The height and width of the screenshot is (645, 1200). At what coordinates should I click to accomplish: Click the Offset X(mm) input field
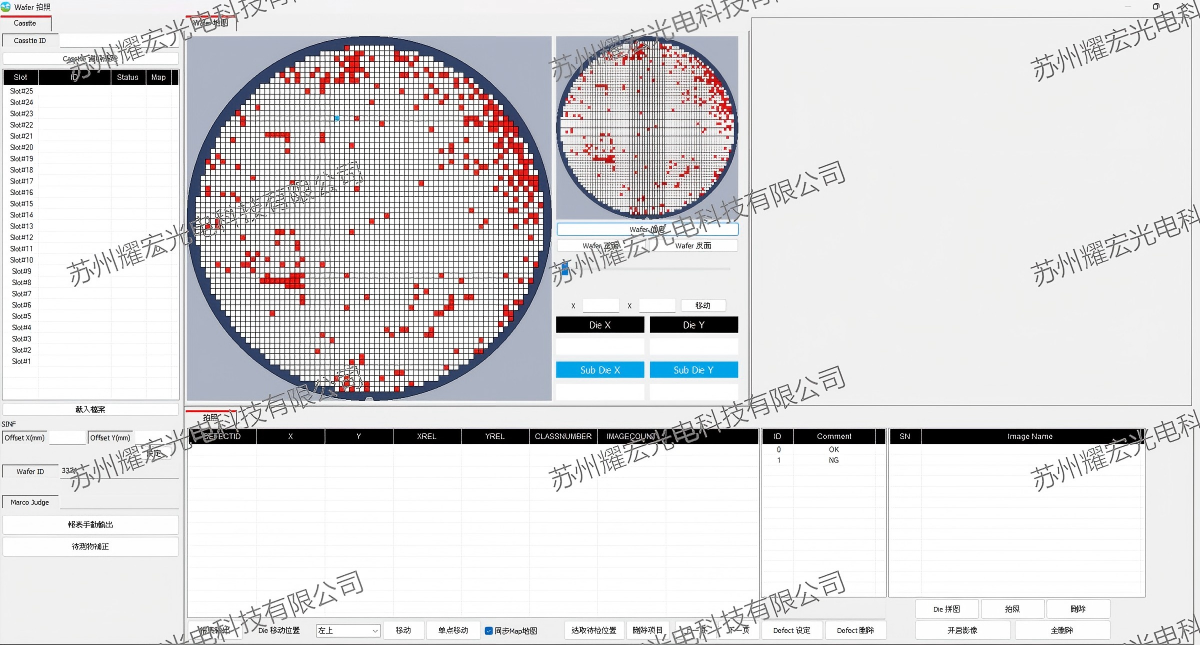tap(68, 438)
